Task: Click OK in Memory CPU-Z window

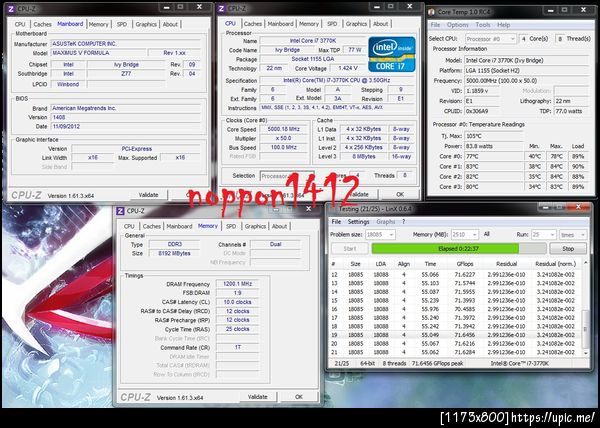Action: (299, 397)
